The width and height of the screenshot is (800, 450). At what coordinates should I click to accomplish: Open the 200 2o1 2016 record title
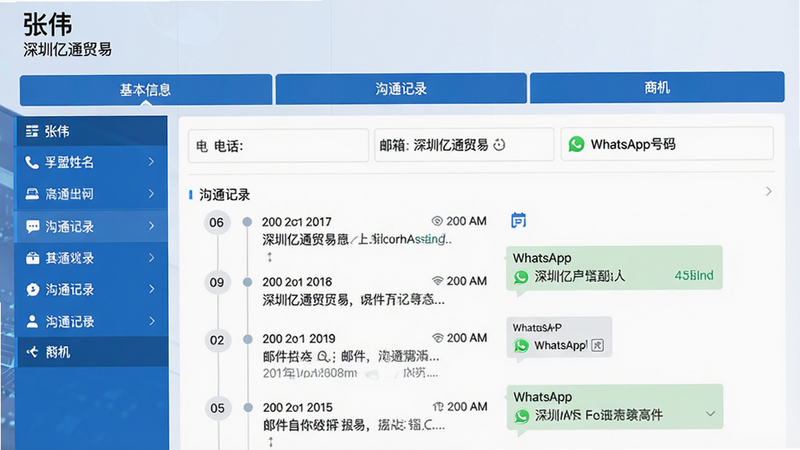297,282
